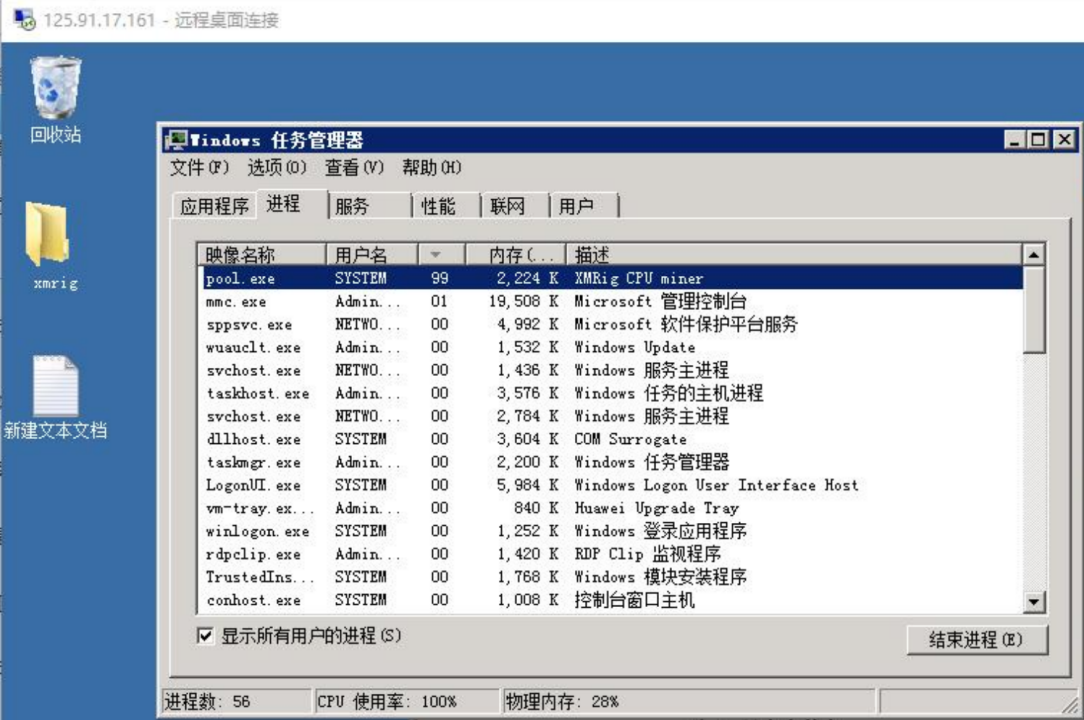Maximize the Task Manager window
This screenshot has height=720, width=1084.
[x=1038, y=140]
